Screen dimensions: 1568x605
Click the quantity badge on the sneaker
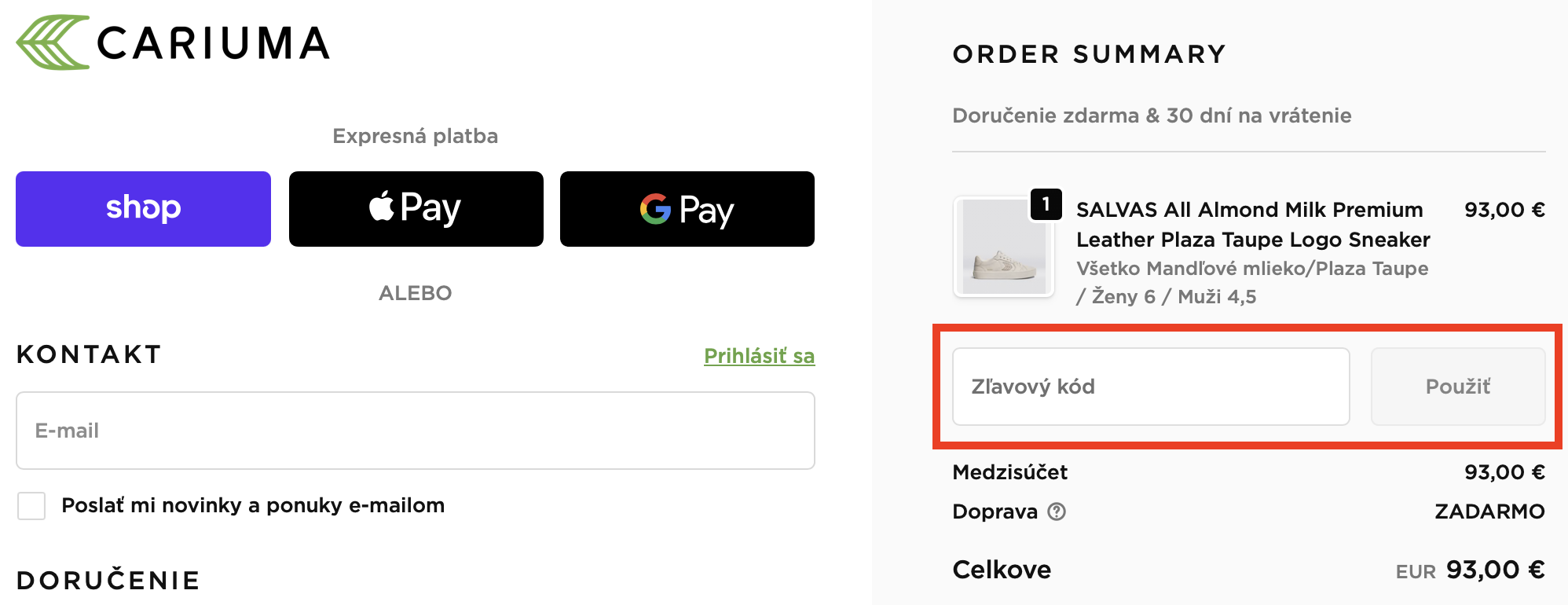coord(1046,204)
